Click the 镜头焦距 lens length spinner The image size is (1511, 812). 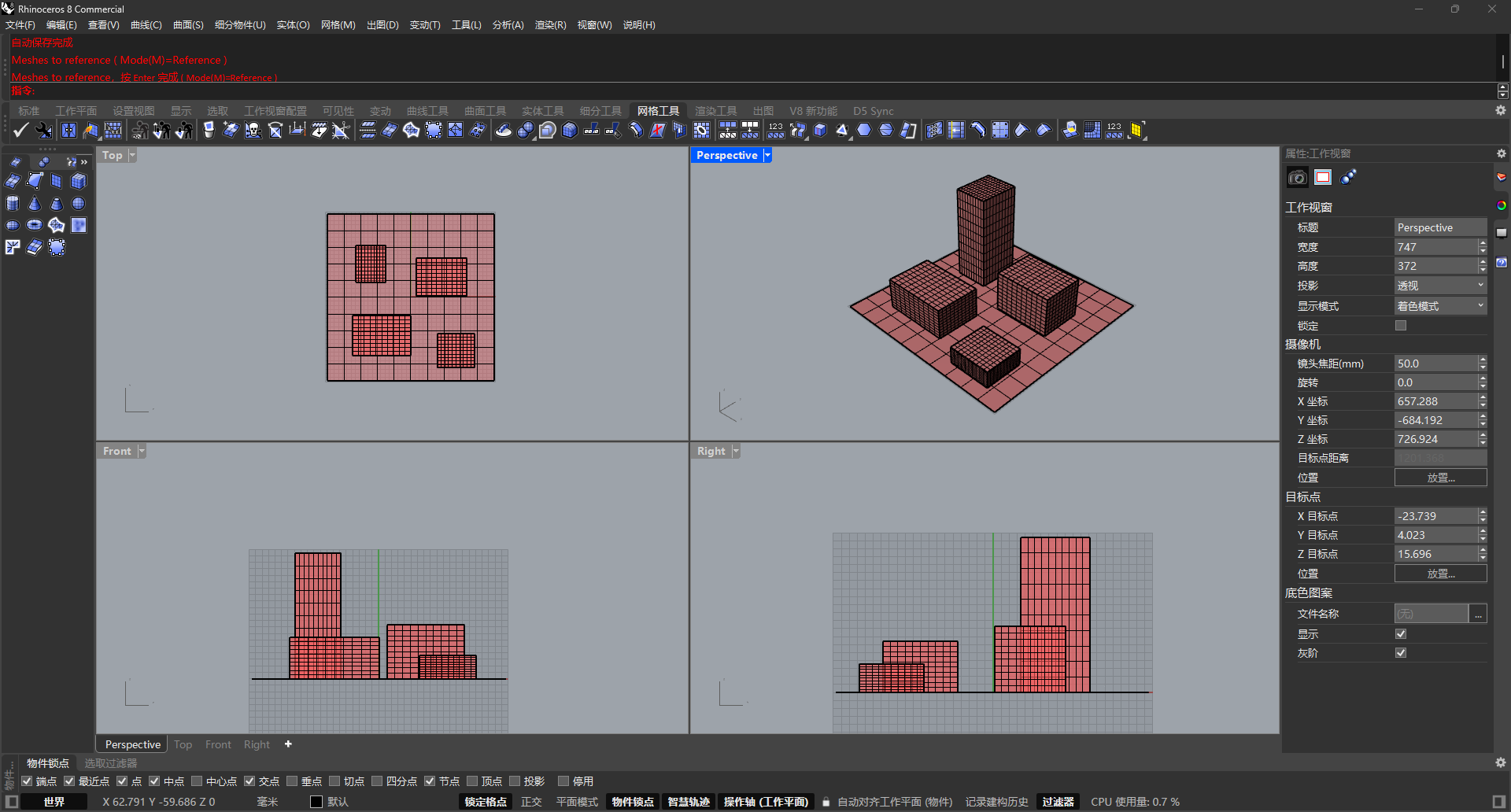1483,364
